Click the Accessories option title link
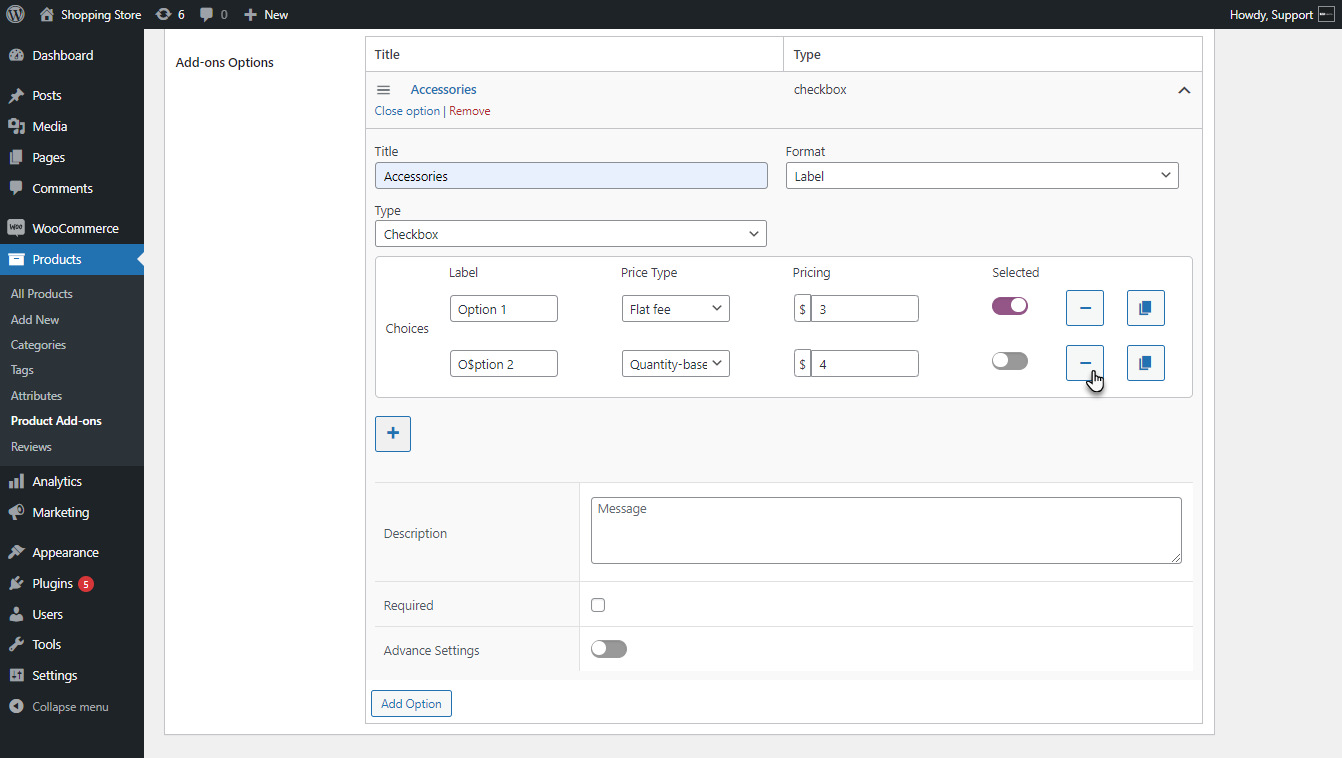The width and height of the screenshot is (1342, 758). [x=443, y=90]
